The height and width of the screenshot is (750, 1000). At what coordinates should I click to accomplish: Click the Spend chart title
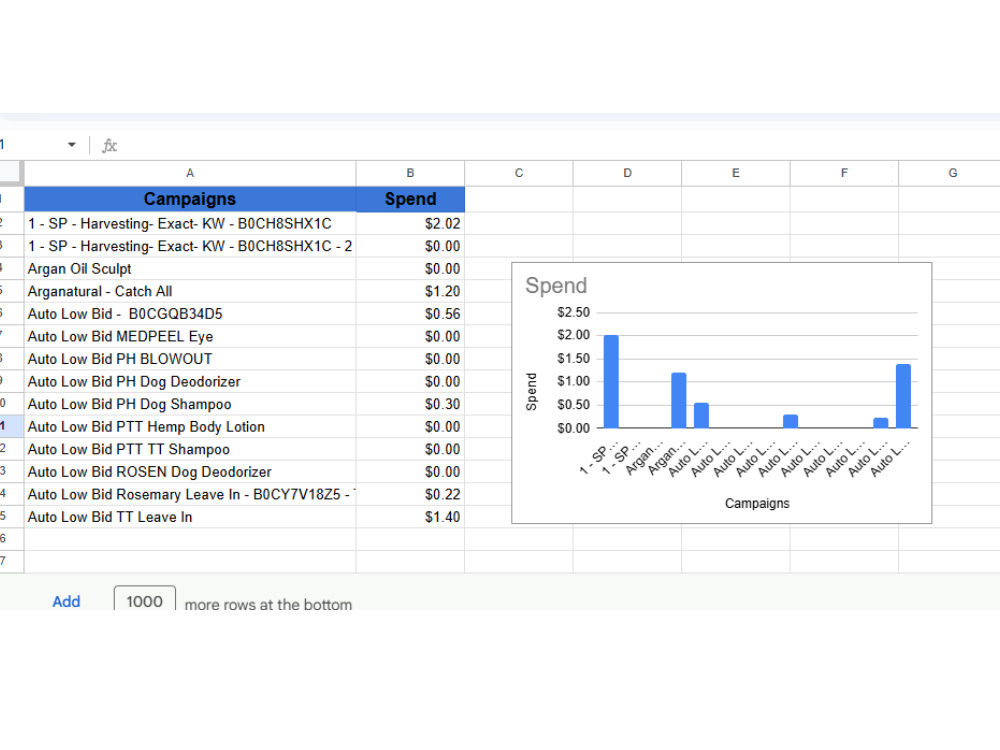point(555,286)
